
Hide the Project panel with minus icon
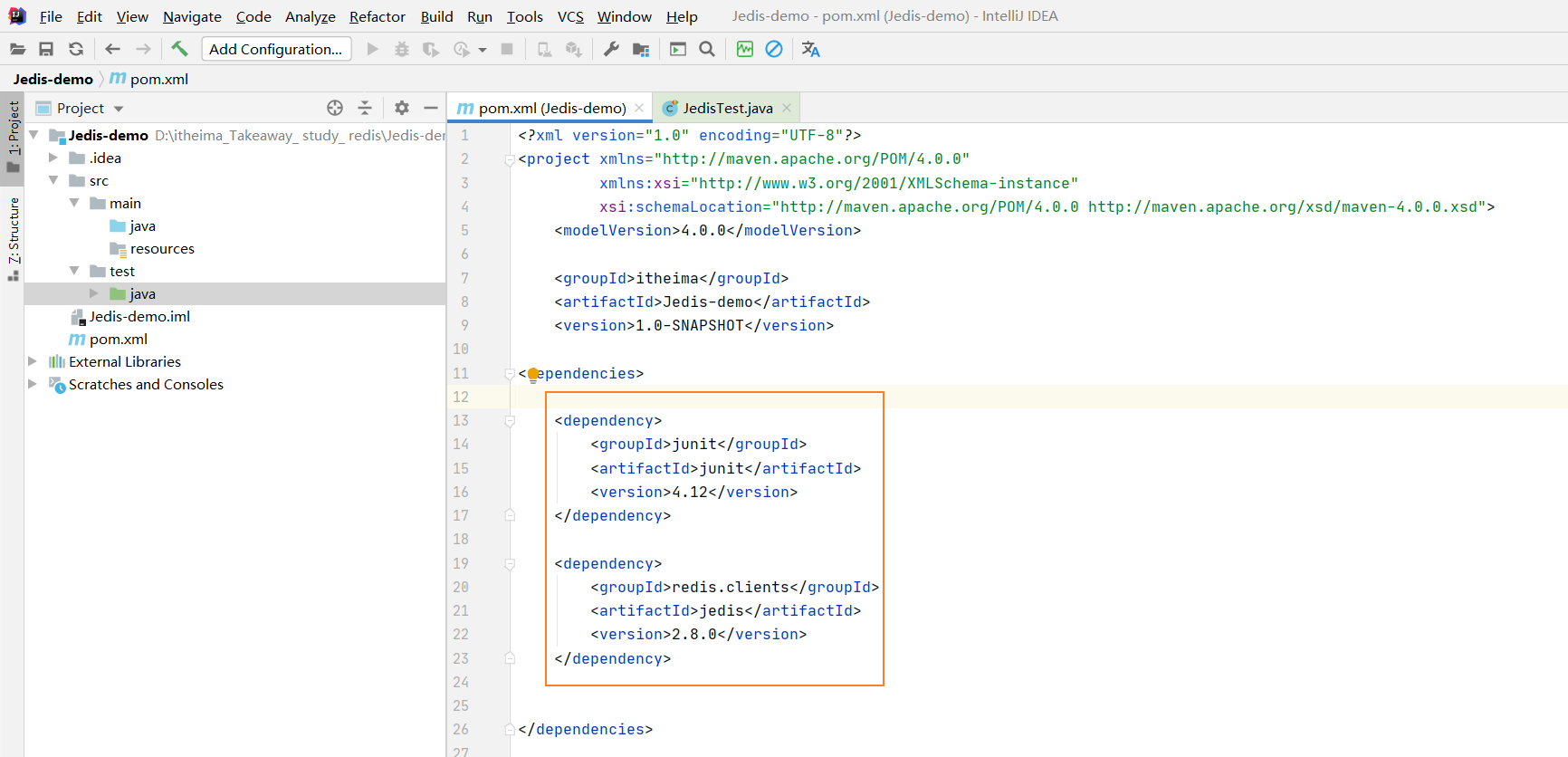tap(431, 108)
